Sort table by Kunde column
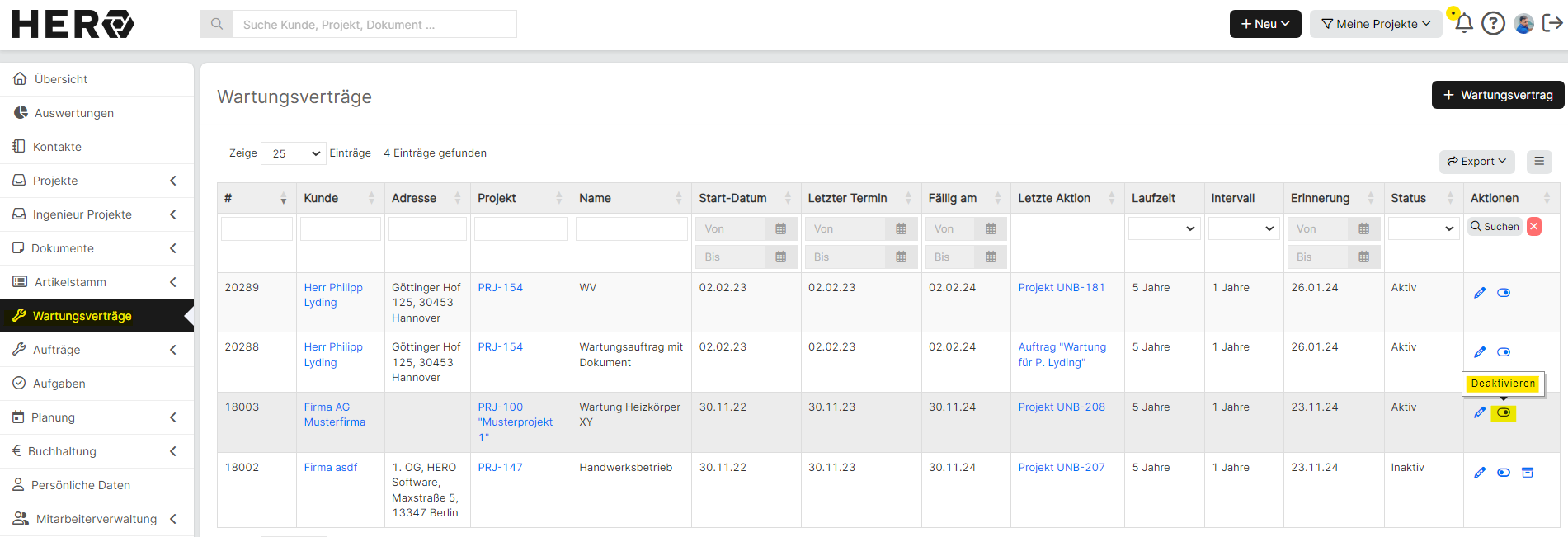The width and height of the screenshot is (1568, 537). 340,198
